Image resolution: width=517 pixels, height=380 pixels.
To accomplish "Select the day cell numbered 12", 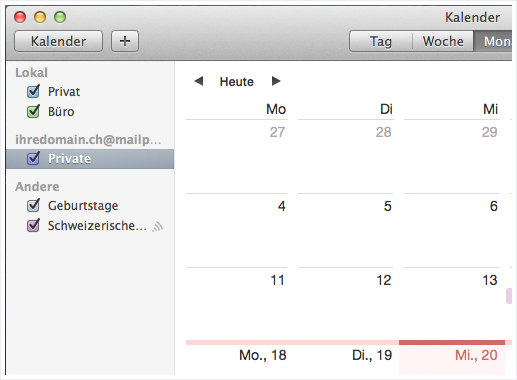I will pyautogui.click(x=346, y=303).
